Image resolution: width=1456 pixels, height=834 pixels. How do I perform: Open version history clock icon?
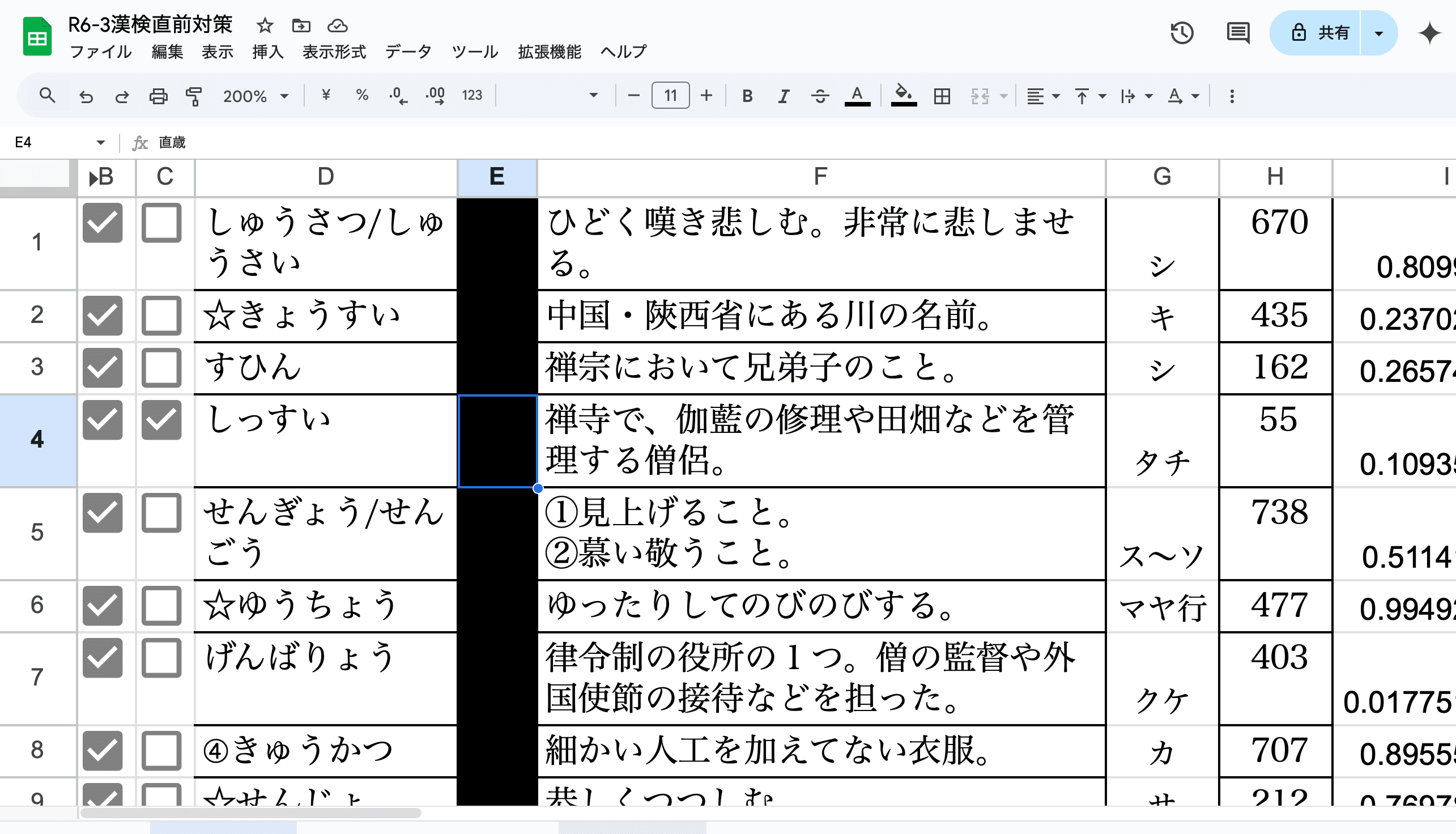coord(1182,33)
